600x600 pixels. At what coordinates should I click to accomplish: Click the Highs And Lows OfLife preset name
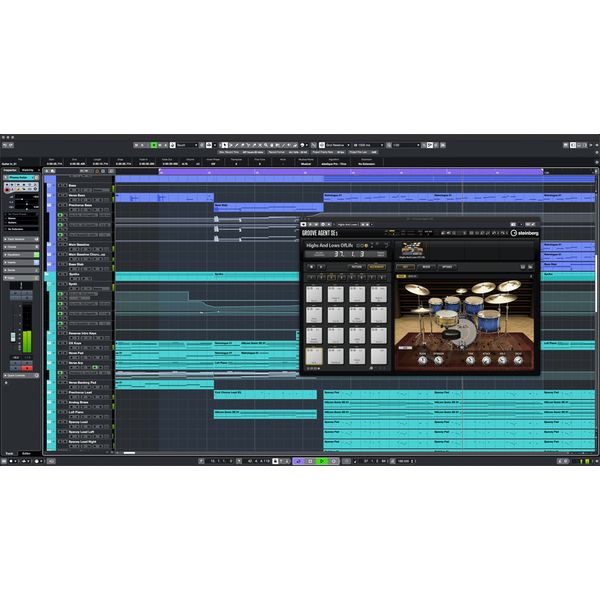click(330, 245)
